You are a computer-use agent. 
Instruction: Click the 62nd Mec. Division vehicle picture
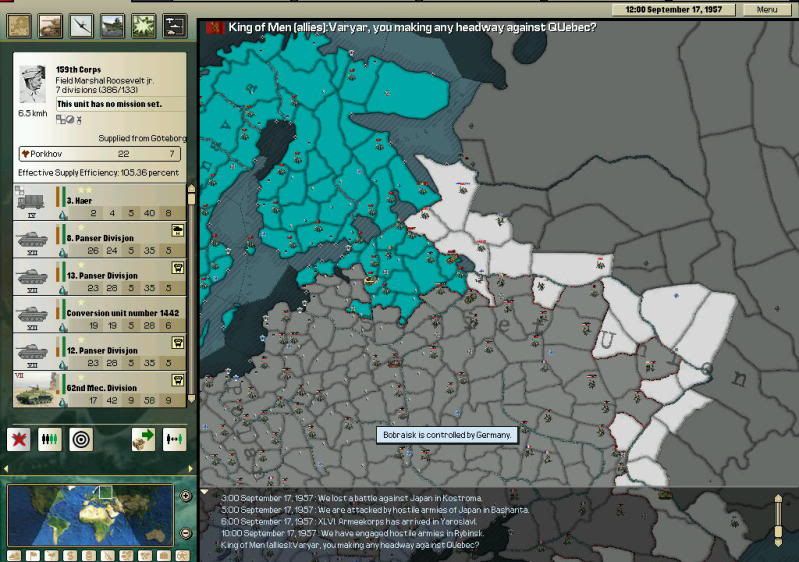(x=33, y=390)
